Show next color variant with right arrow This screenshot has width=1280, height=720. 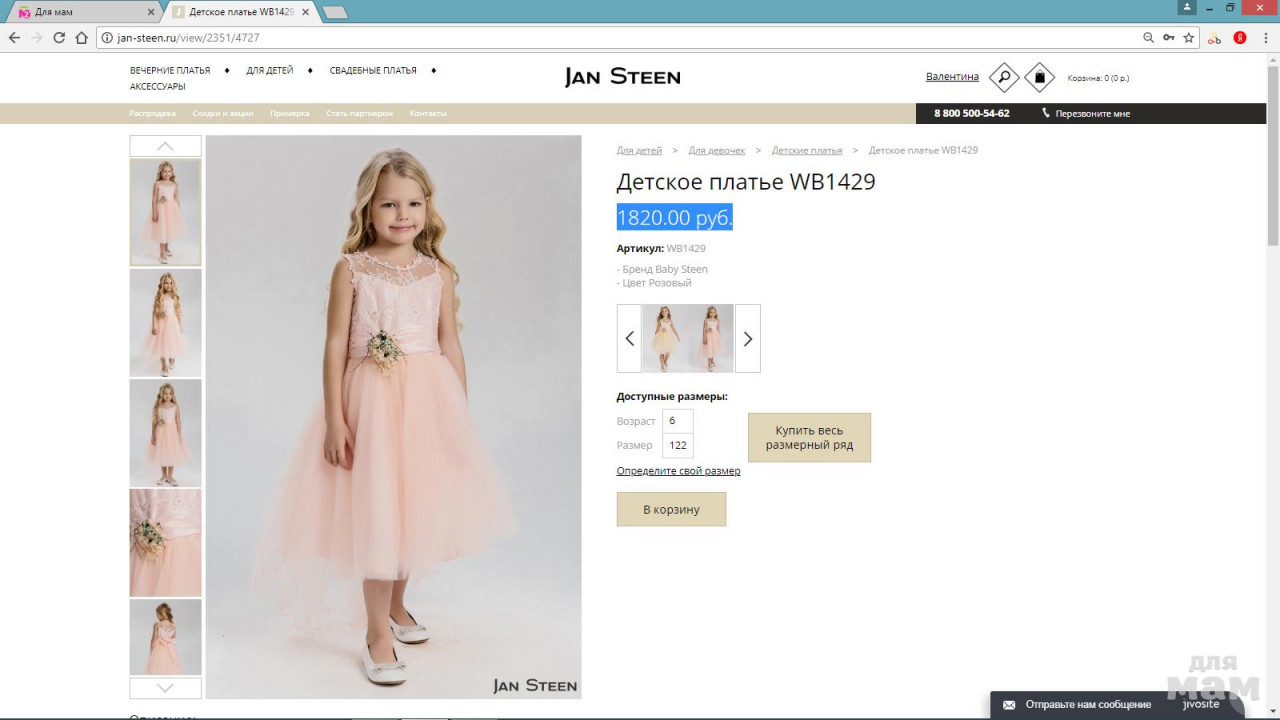click(x=747, y=338)
